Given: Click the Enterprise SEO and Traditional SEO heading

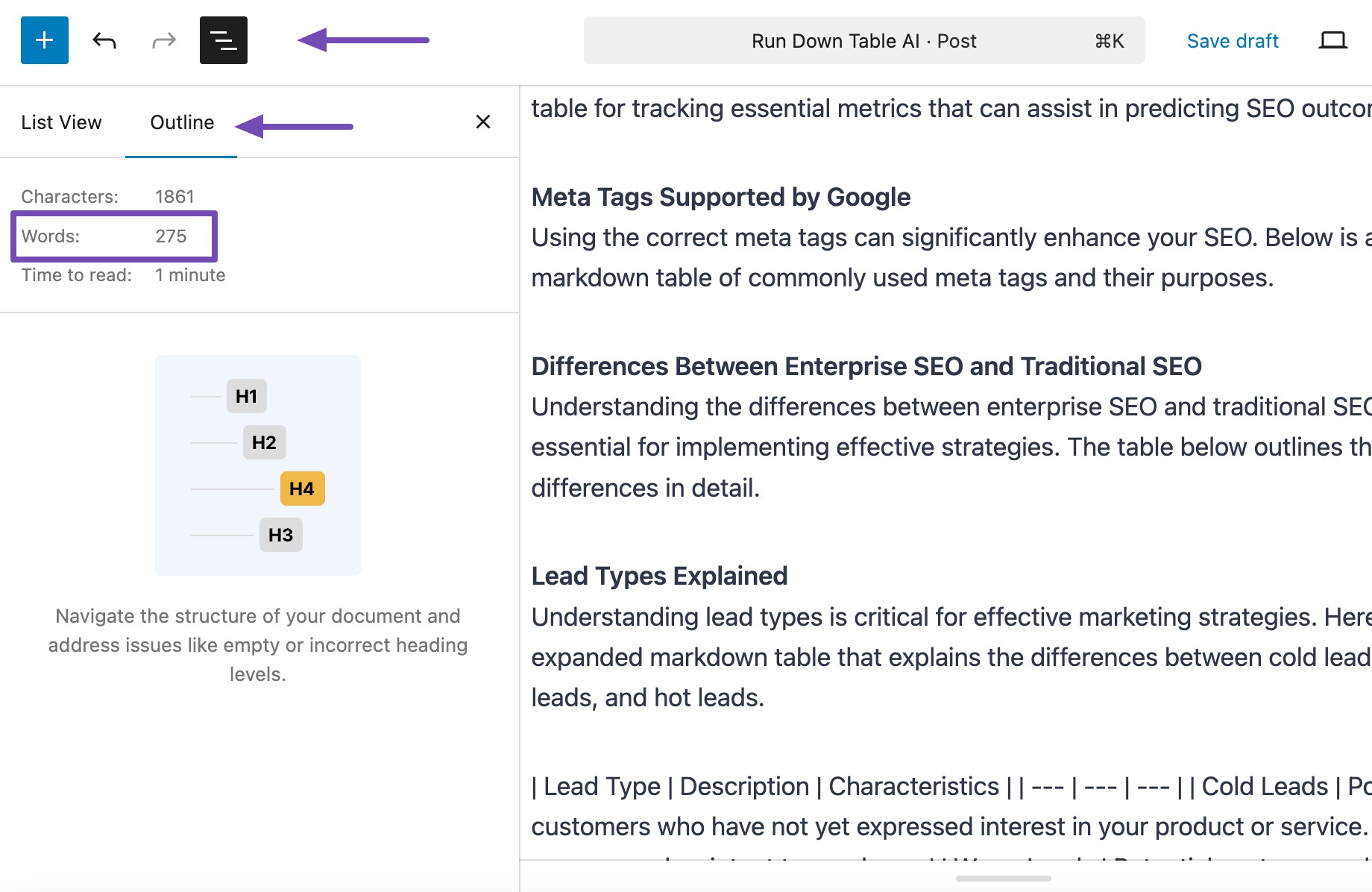Looking at the screenshot, I should (x=866, y=366).
